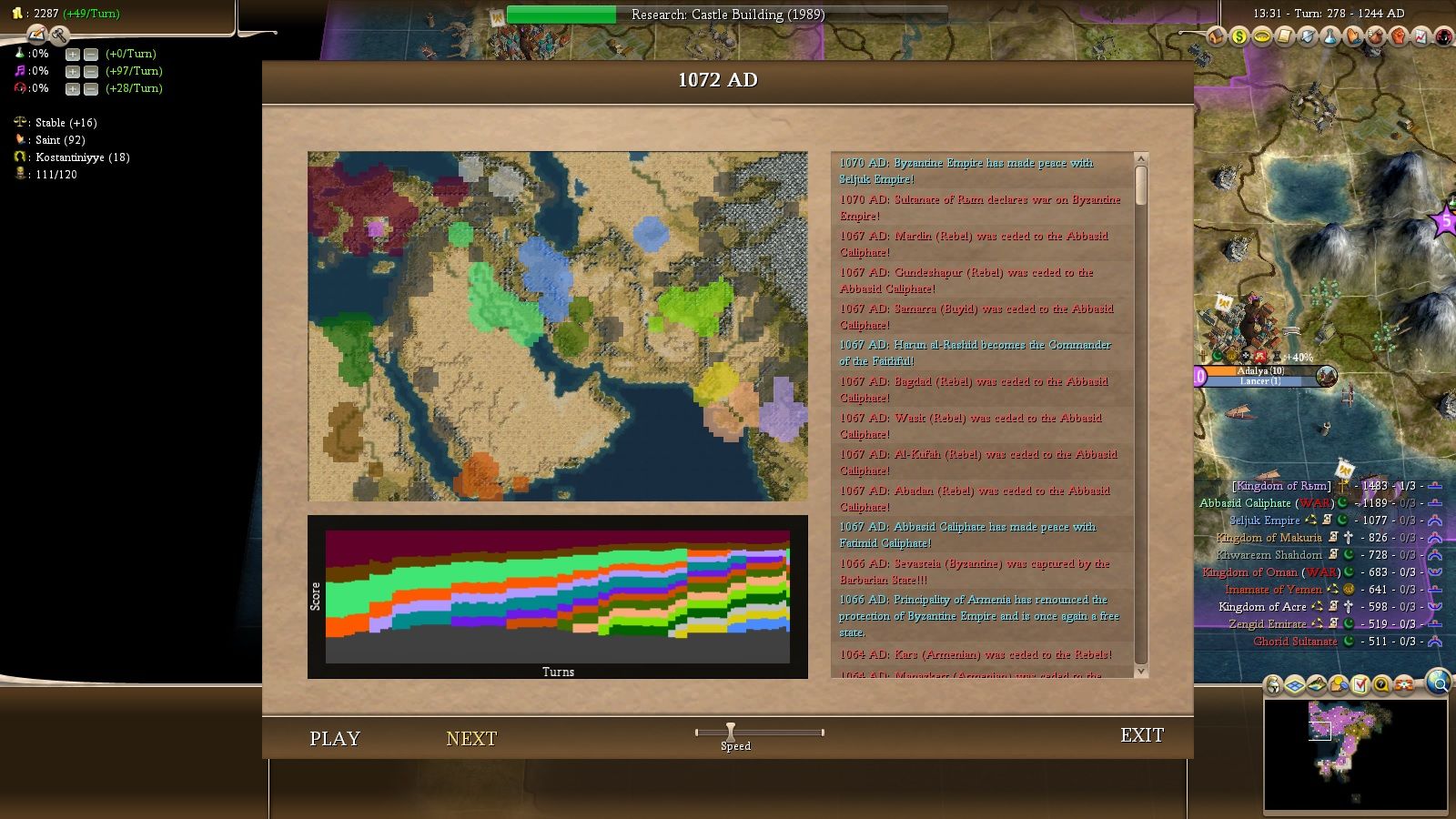Open the Info graph chart icon
Image resolution: width=1456 pixels, height=819 pixels.
coord(1421,36)
